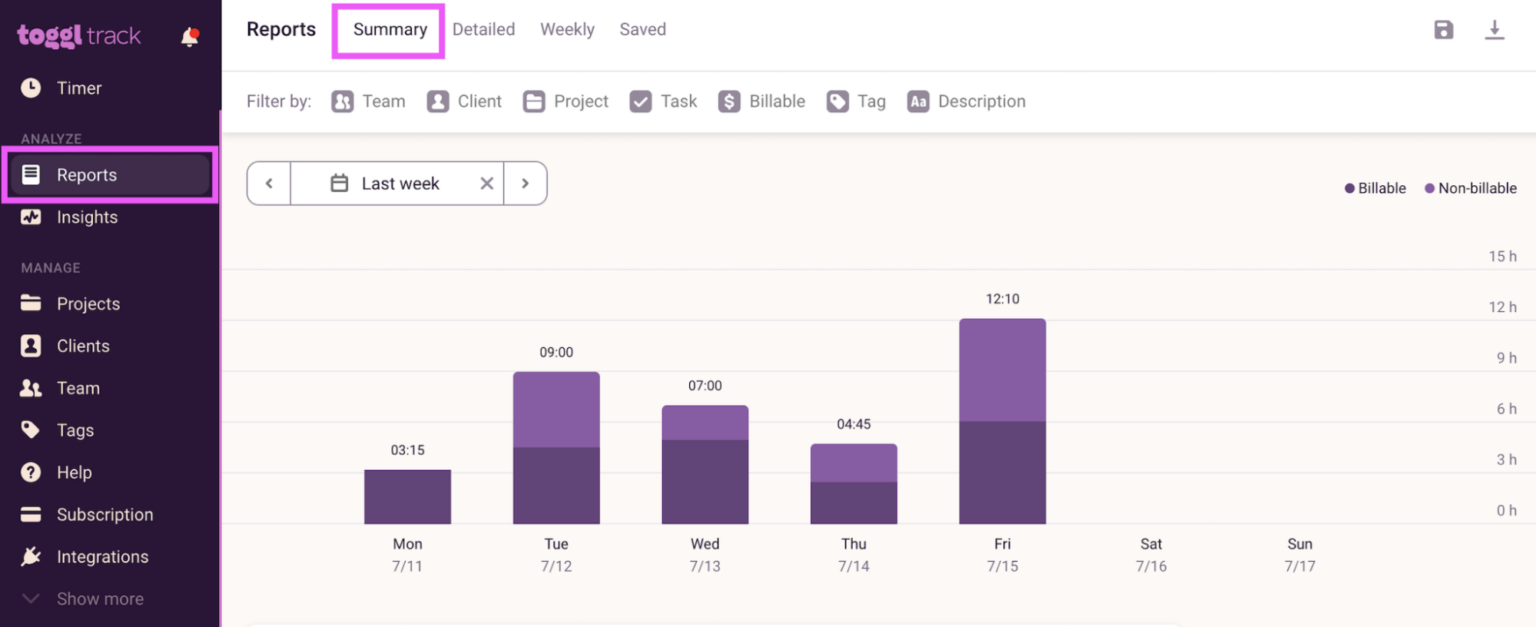1536x627 pixels.
Task: Click the save report floppy disk icon
Action: [1443, 30]
